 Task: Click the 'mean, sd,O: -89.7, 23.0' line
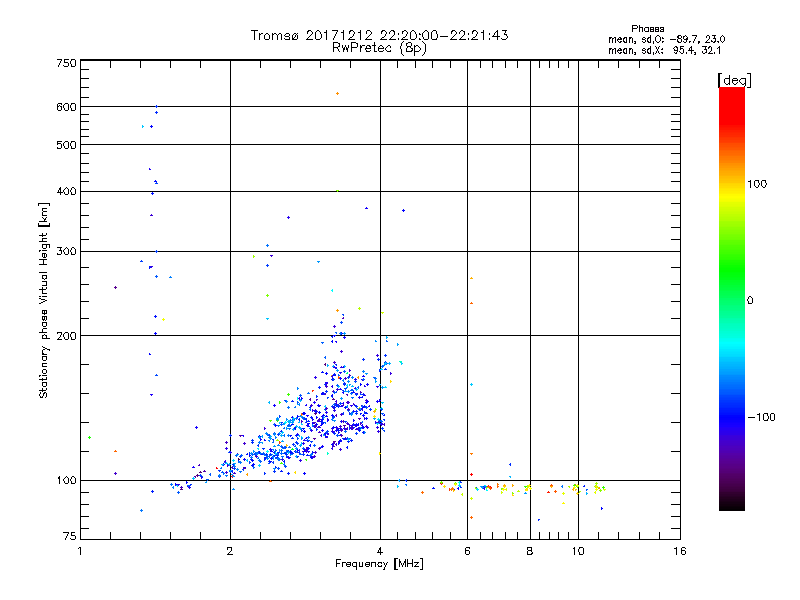[666, 39]
